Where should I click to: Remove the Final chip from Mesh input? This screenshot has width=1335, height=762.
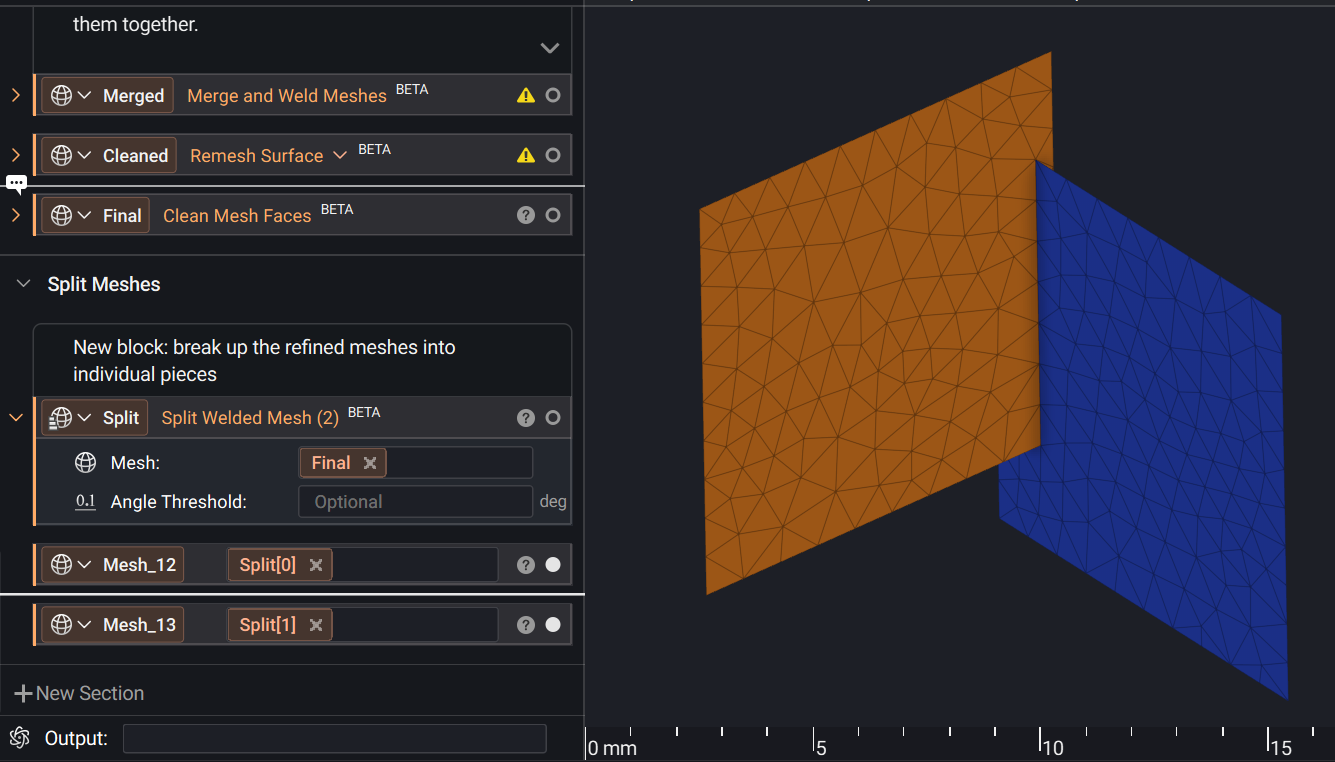coord(370,463)
